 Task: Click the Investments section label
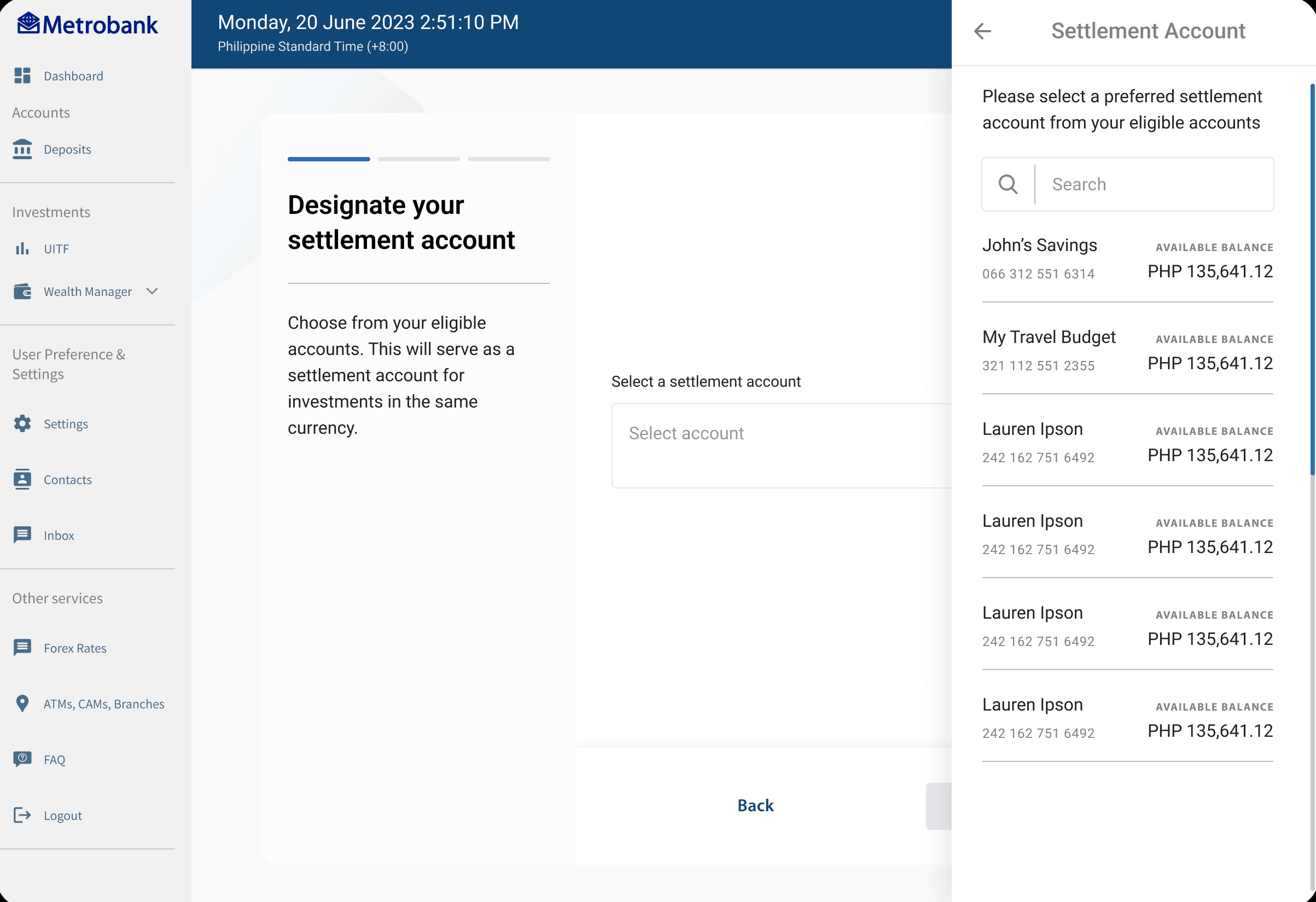pos(51,212)
